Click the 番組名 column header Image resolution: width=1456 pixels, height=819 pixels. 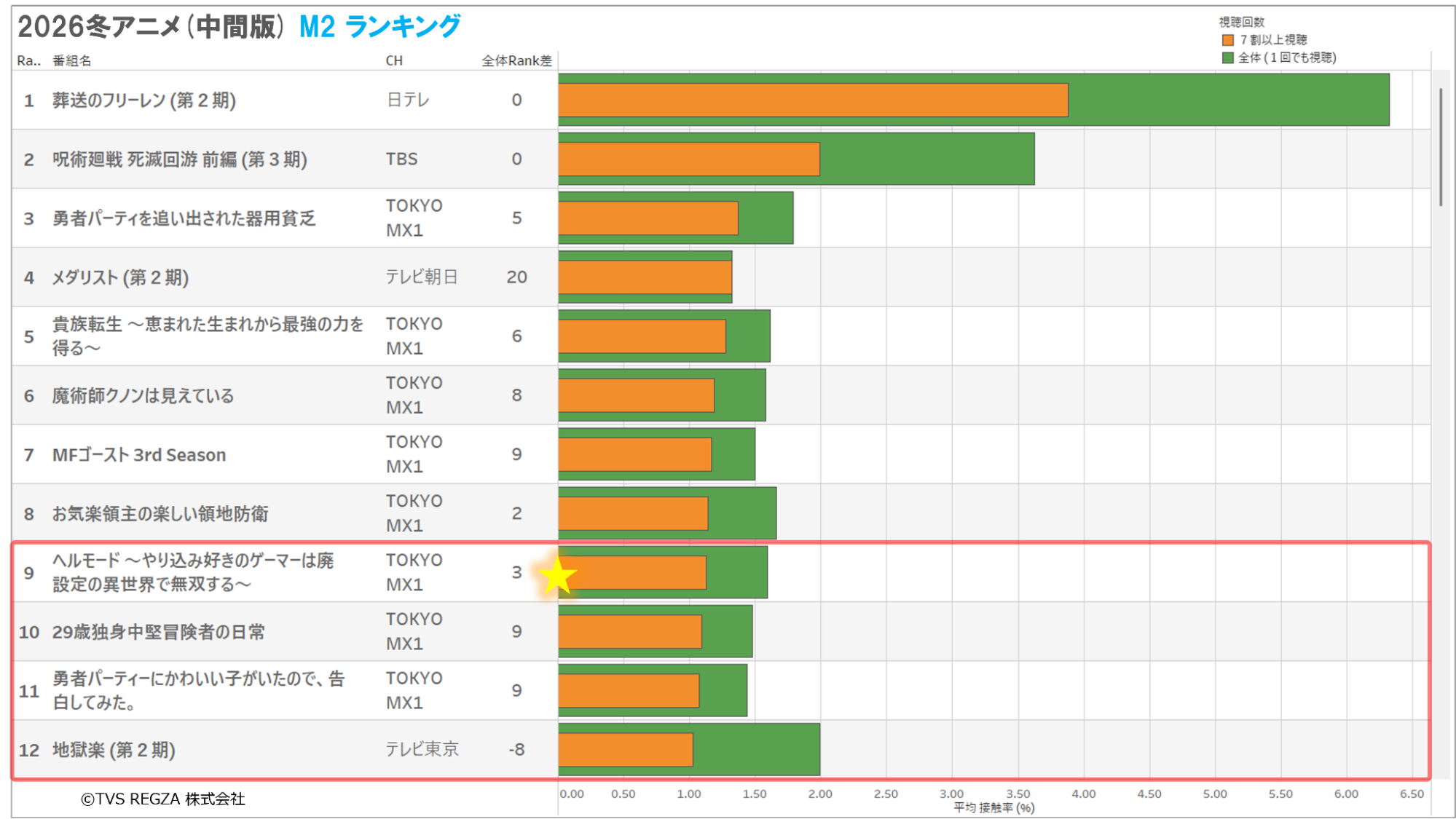[71, 60]
